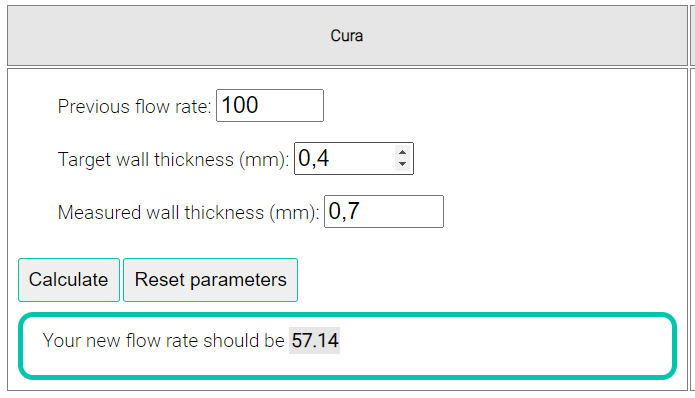Click the 'Target wall thickness (mm):' label
695x398 pixels.
tap(173, 160)
